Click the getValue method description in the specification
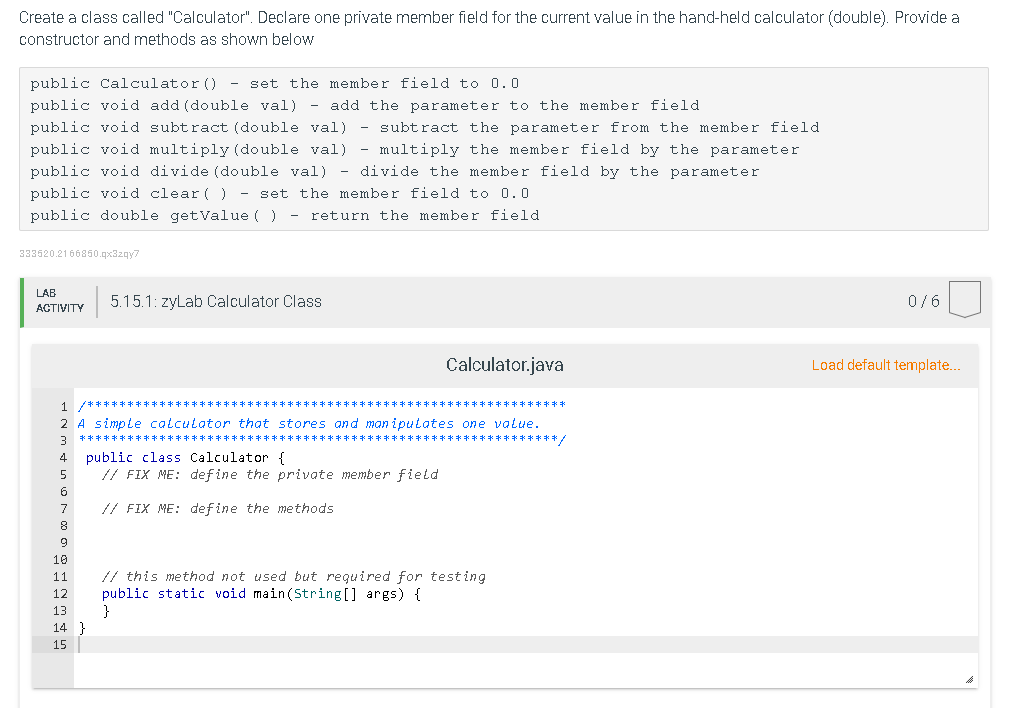 coord(285,215)
